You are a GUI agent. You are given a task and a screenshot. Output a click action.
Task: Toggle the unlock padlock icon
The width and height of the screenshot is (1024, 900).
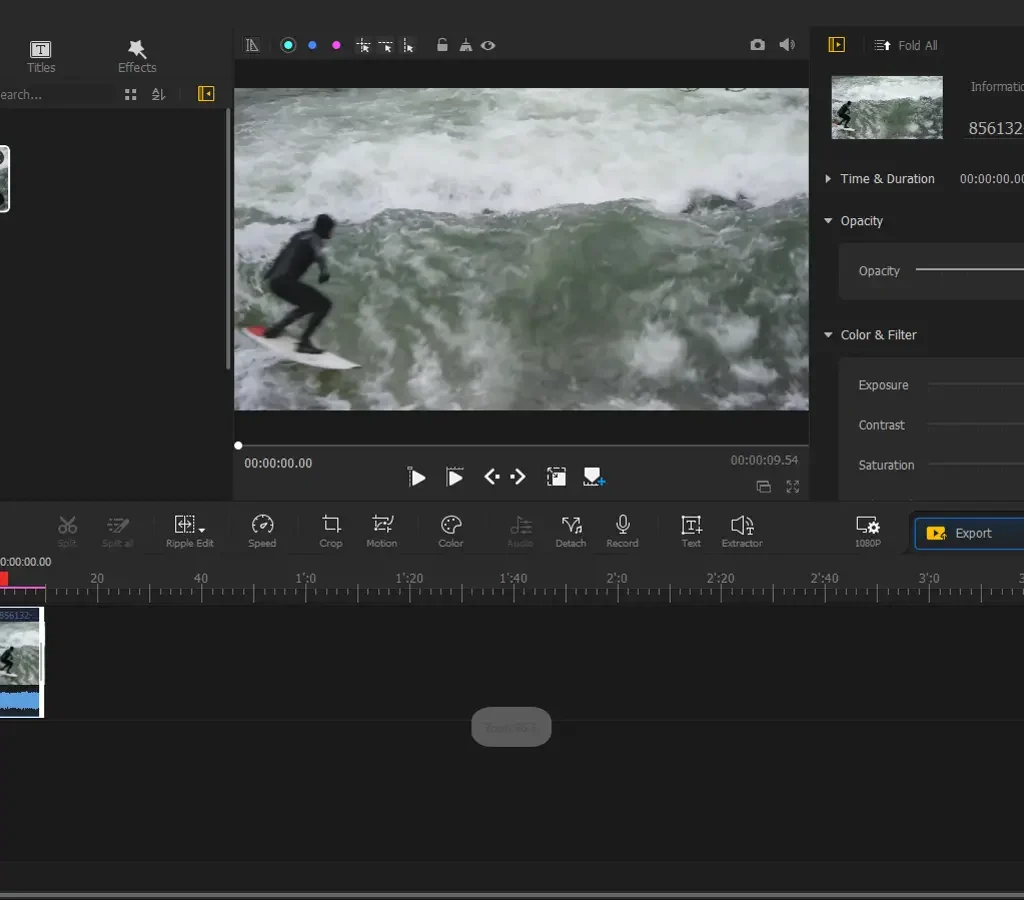(442, 45)
